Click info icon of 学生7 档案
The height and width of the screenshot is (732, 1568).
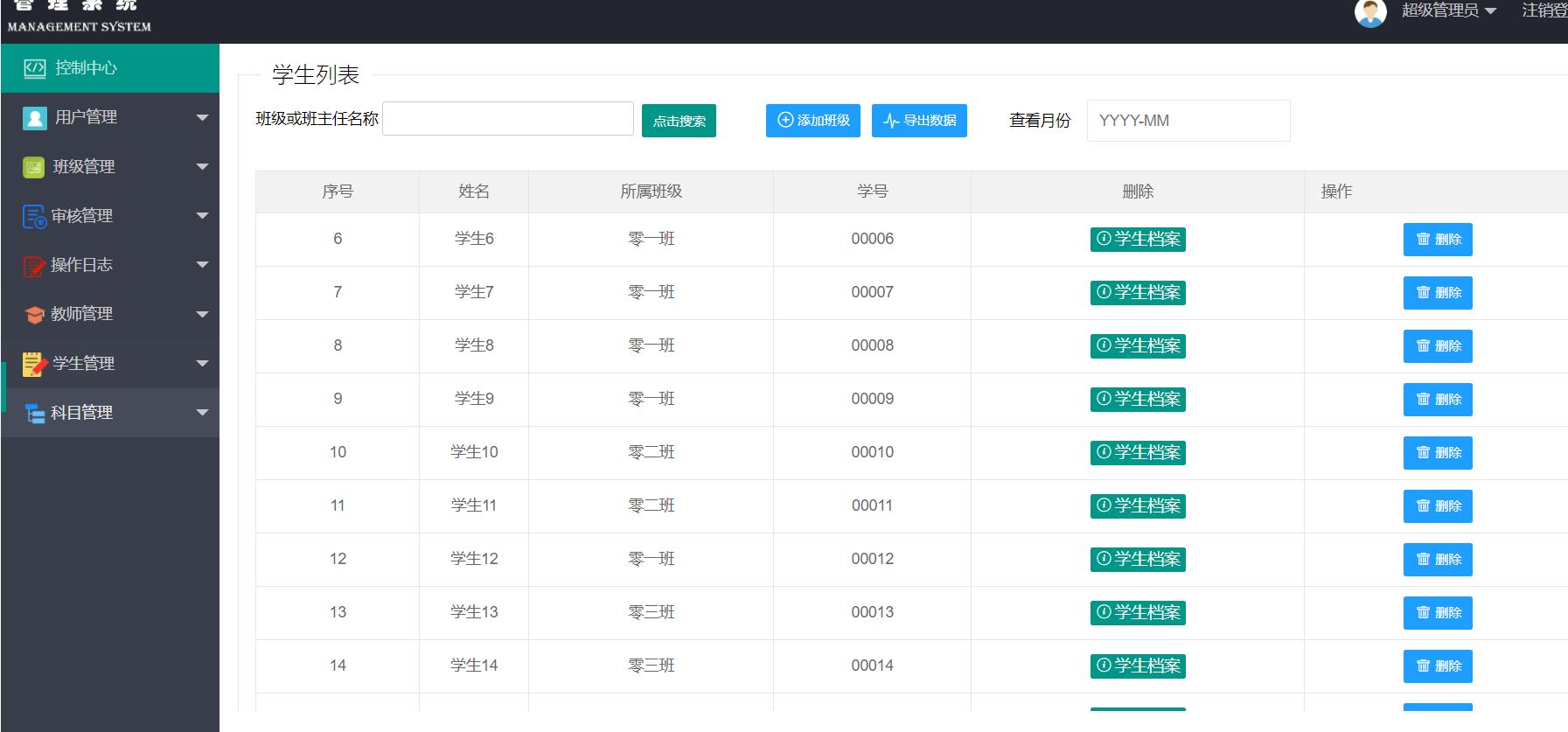click(x=1104, y=291)
